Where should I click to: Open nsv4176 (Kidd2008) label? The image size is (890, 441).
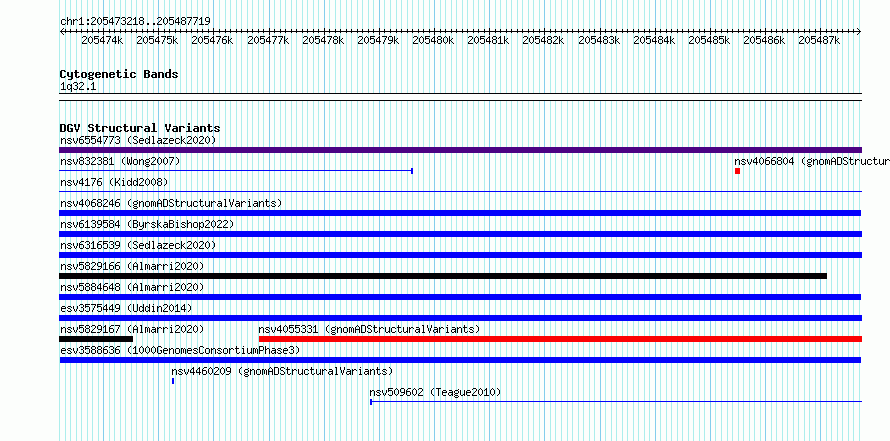click(114, 182)
